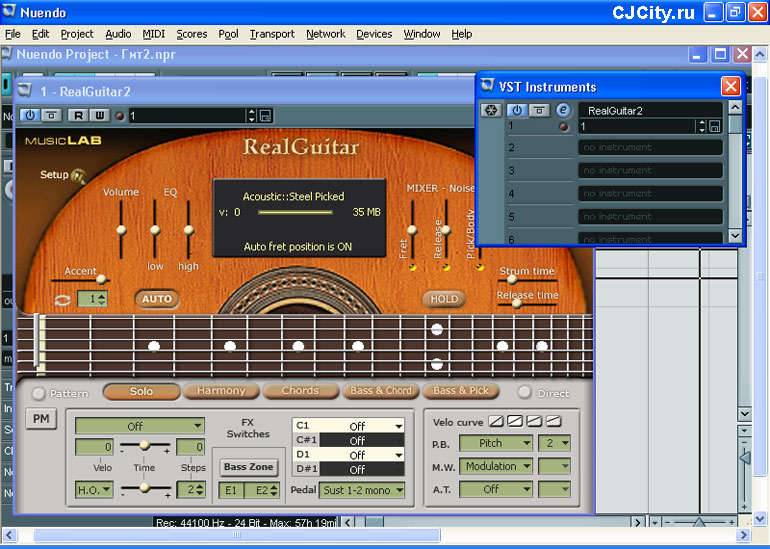Click the repeat loop arrows icon
This screenshot has width=770, height=549.
pyautogui.click(x=62, y=300)
